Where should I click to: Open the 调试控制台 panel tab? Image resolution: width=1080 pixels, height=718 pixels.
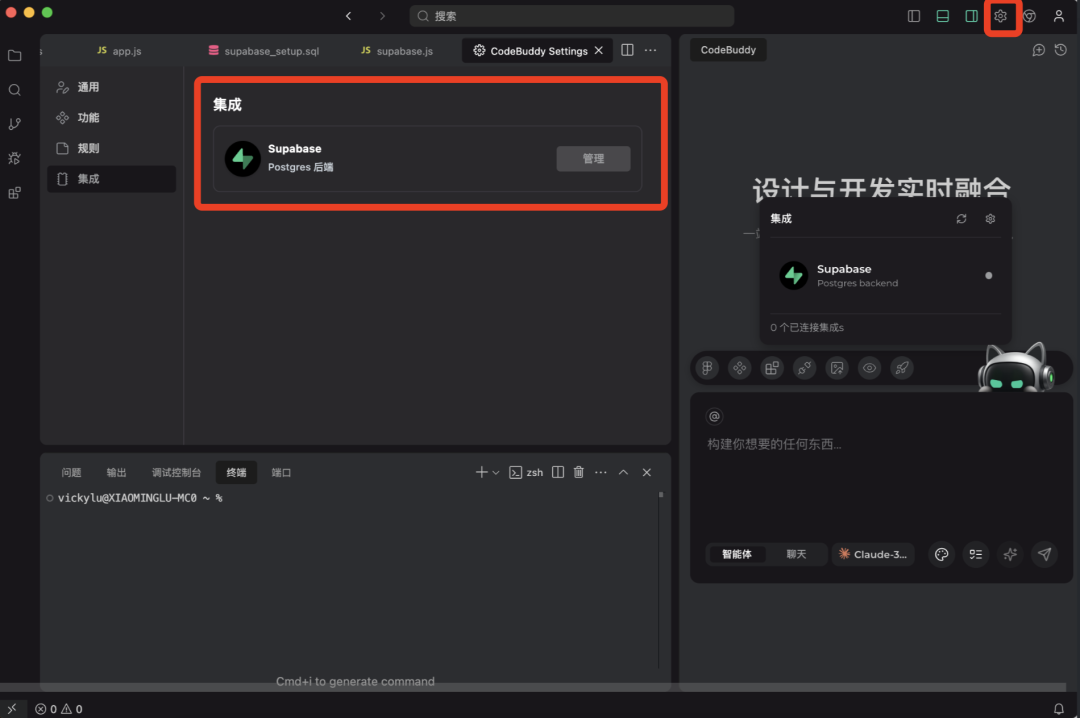(x=176, y=471)
